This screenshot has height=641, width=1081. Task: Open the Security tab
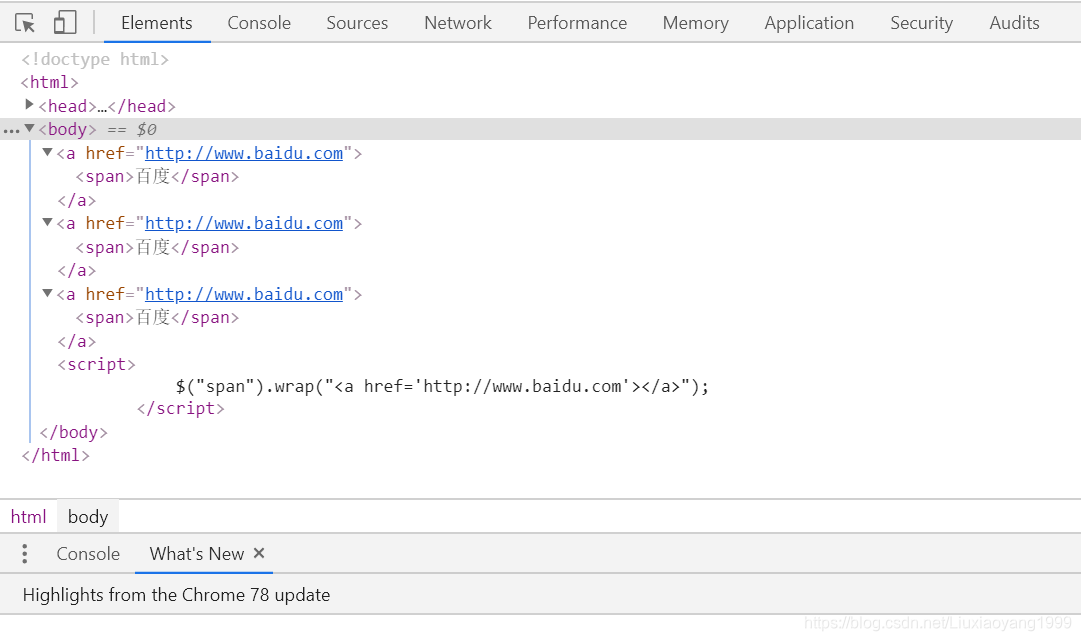921,23
